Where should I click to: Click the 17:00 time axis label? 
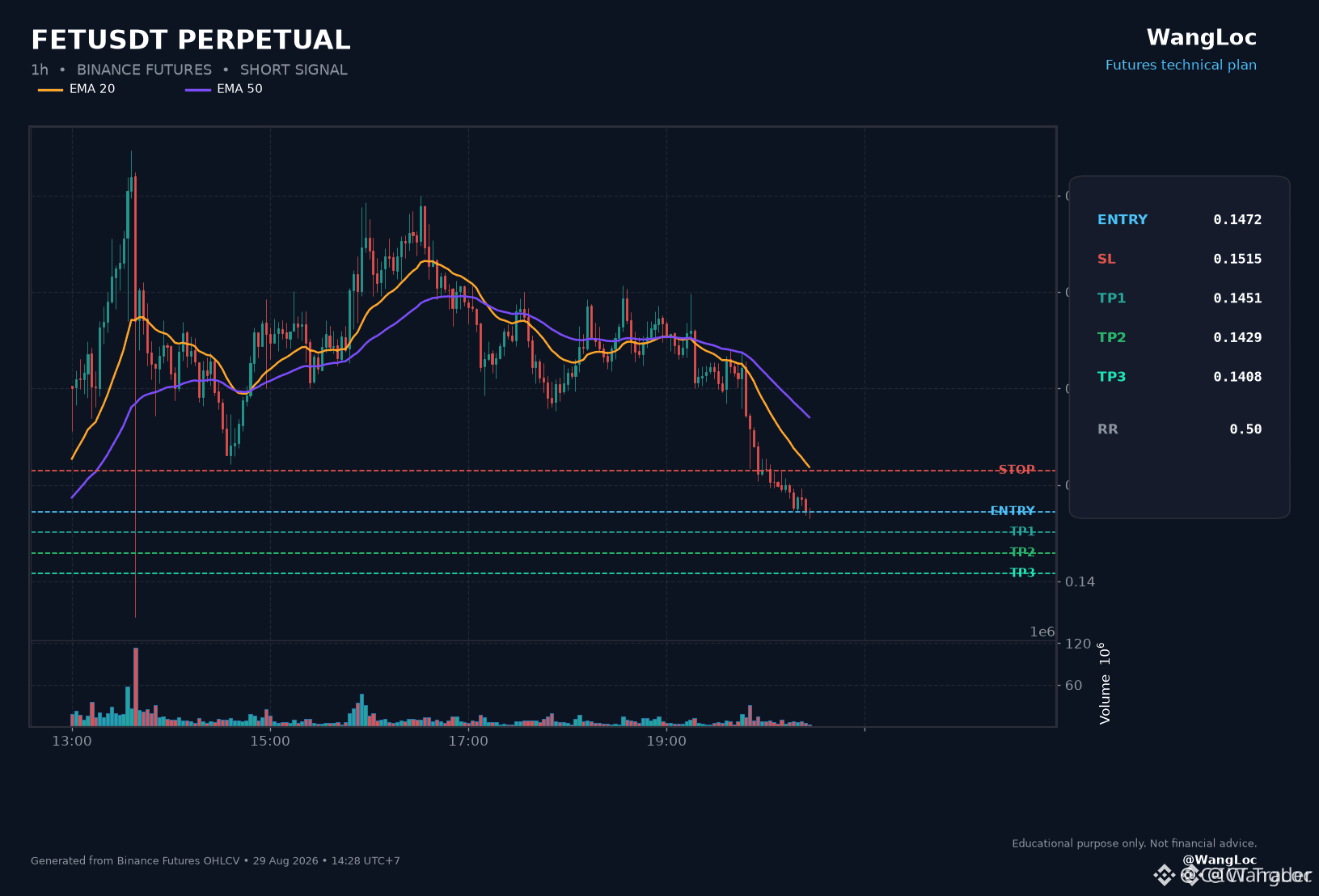point(468,742)
